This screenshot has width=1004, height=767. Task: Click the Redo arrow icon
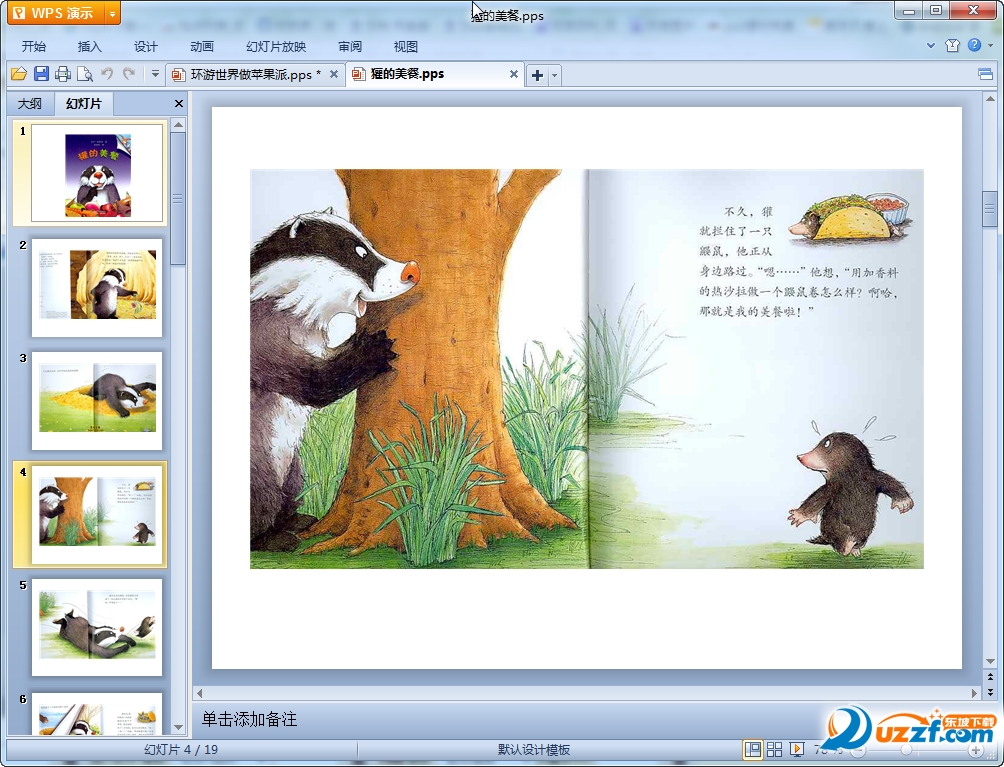(129, 74)
